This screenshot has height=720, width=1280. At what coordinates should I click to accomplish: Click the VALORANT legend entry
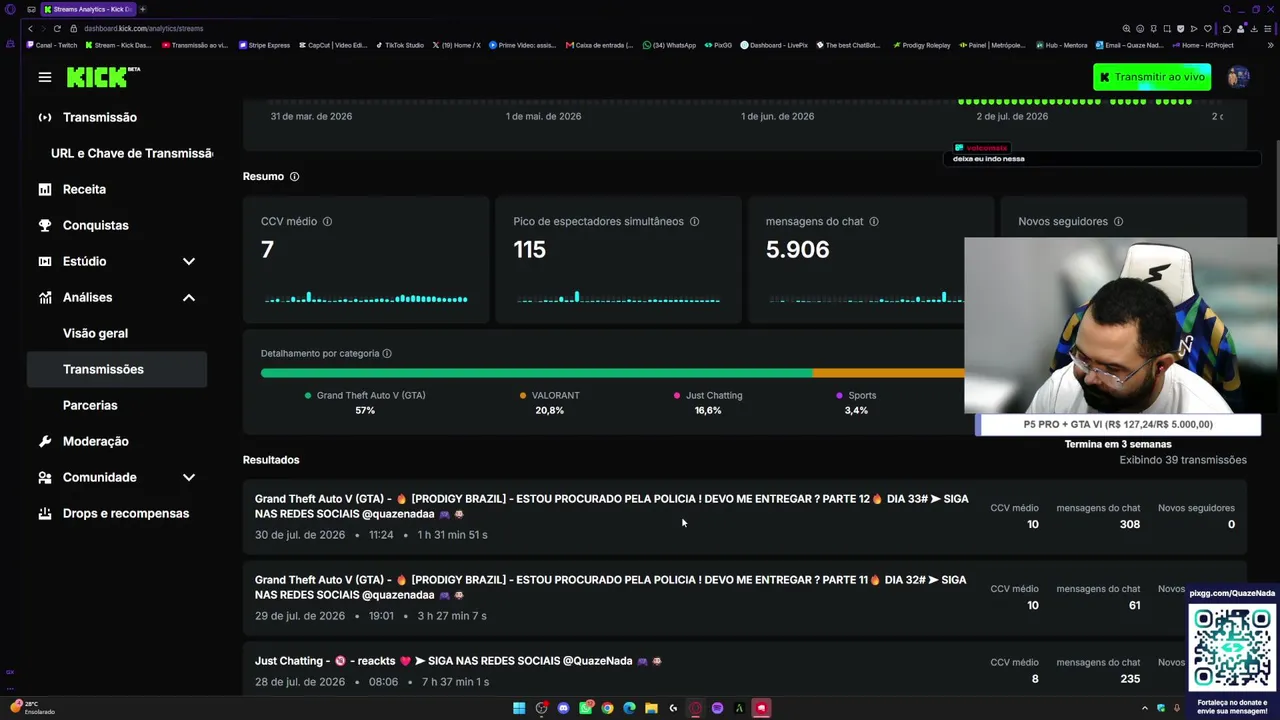[549, 402]
